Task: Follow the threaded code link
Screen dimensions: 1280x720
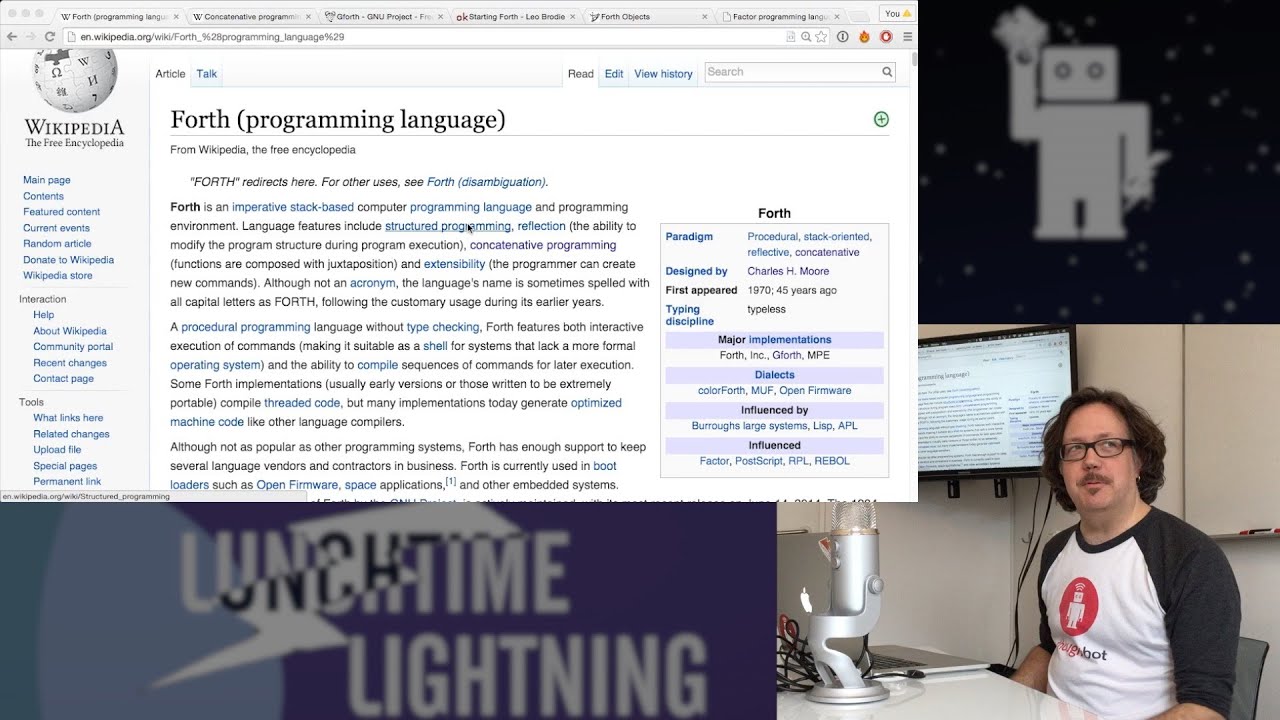Action: tap(302, 403)
